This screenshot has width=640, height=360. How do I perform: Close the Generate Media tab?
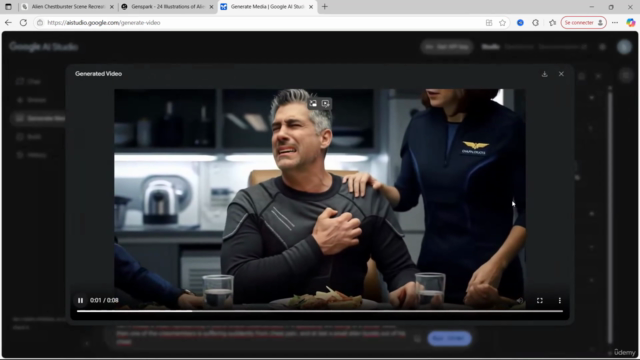[x=311, y=7]
